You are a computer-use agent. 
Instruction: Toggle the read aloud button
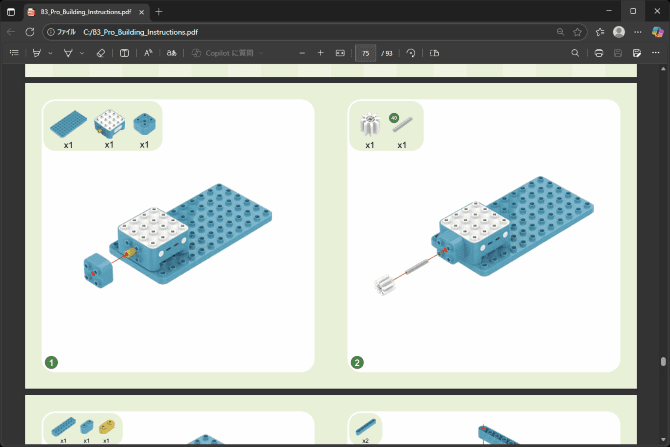pyautogui.click(x=148, y=52)
